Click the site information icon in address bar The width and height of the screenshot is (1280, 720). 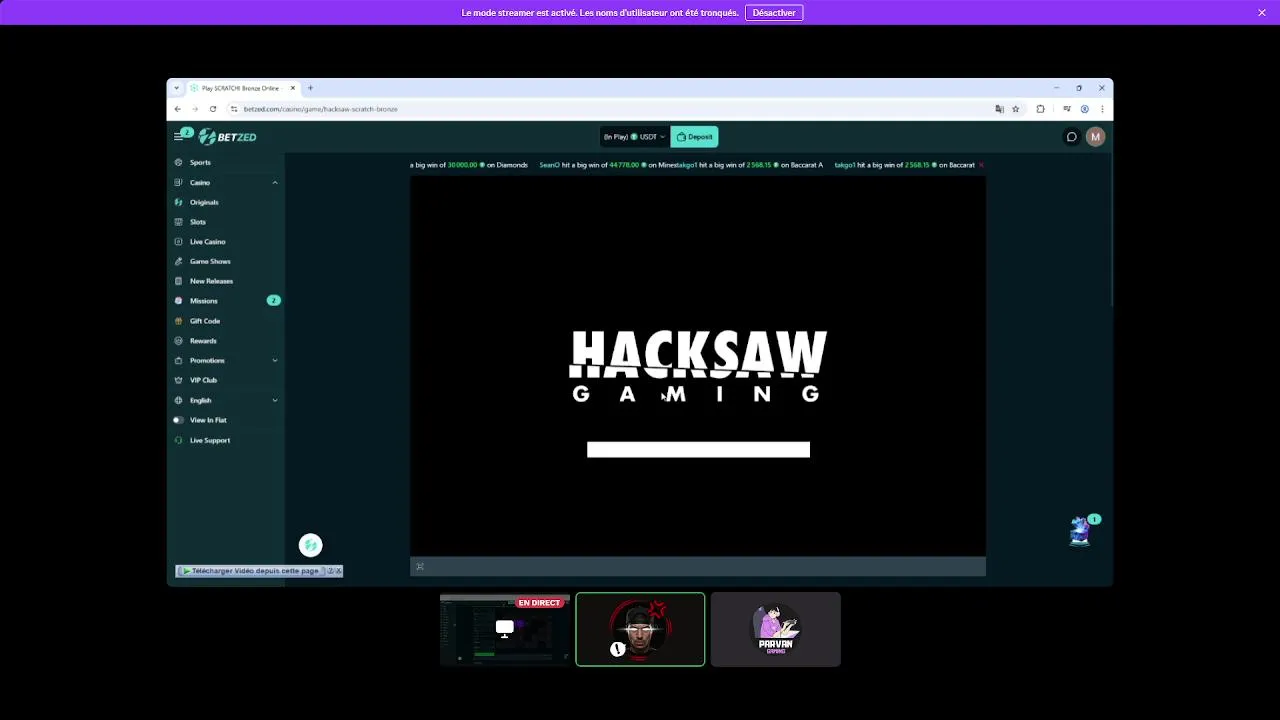(x=234, y=109)
